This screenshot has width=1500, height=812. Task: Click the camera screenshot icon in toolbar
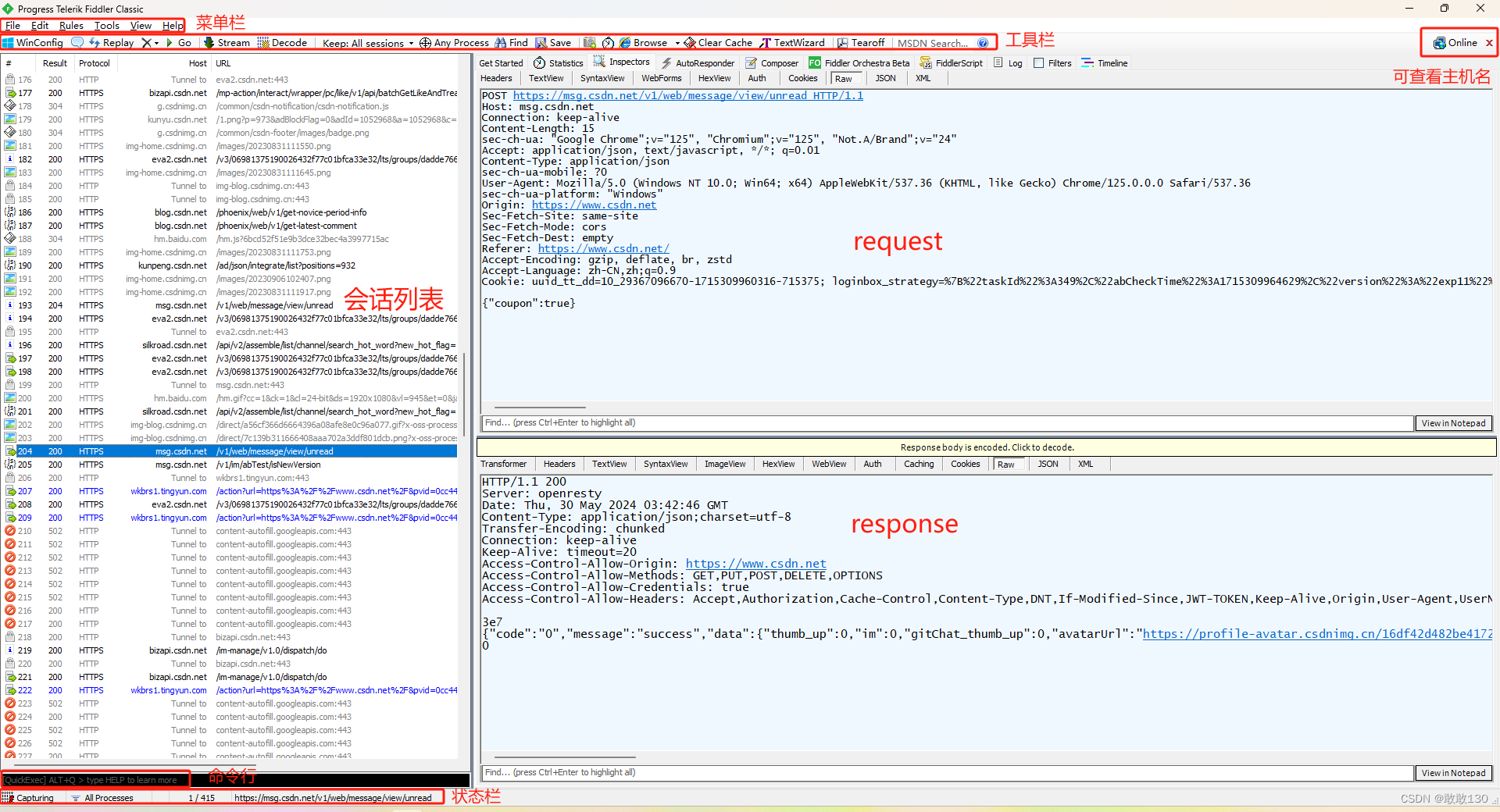pyautogui.click(x=590, y=43)
